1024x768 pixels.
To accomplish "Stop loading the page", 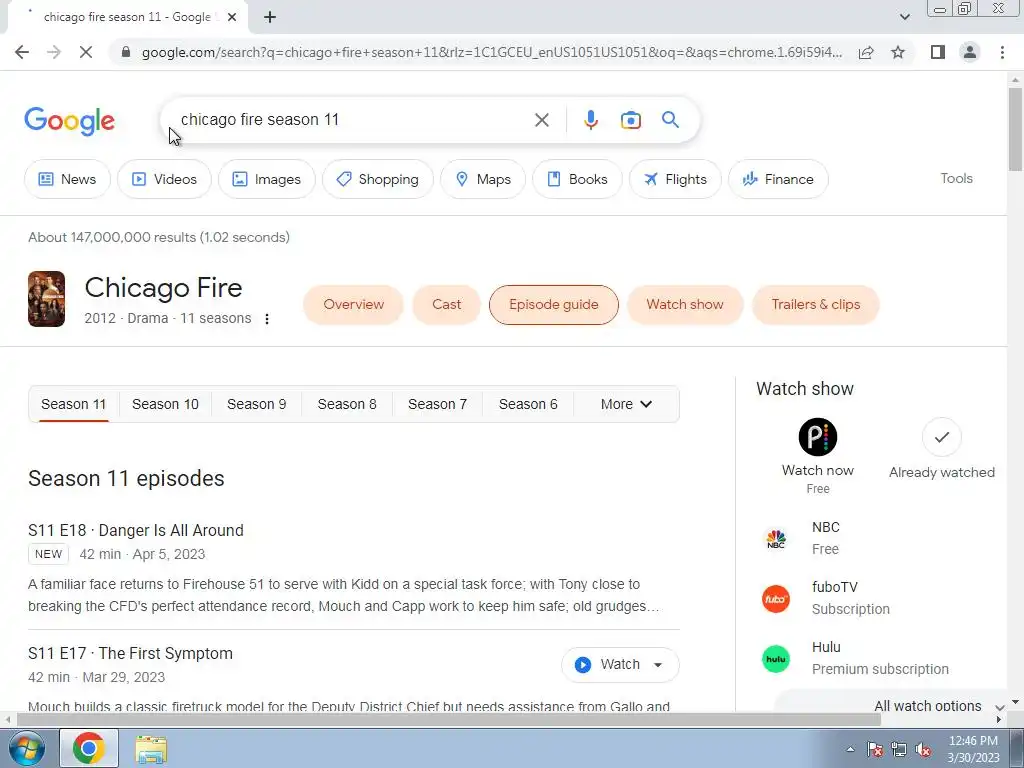I will 86,52.
